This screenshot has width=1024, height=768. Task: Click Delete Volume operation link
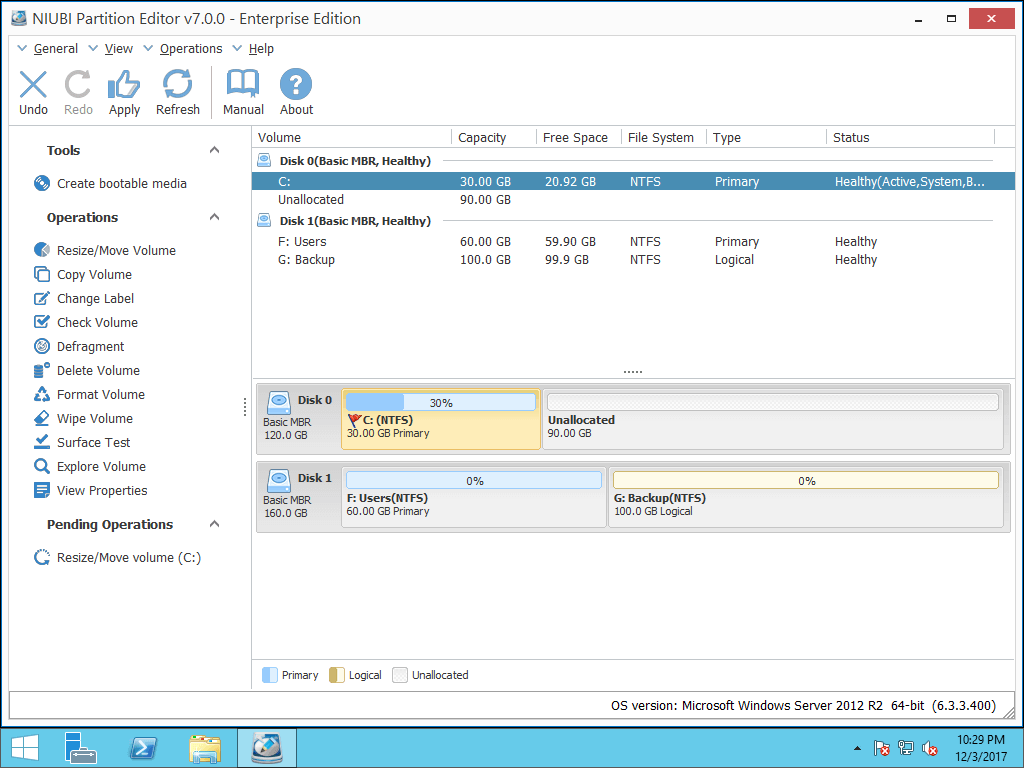pyautogui.click(x=98, y=370)
